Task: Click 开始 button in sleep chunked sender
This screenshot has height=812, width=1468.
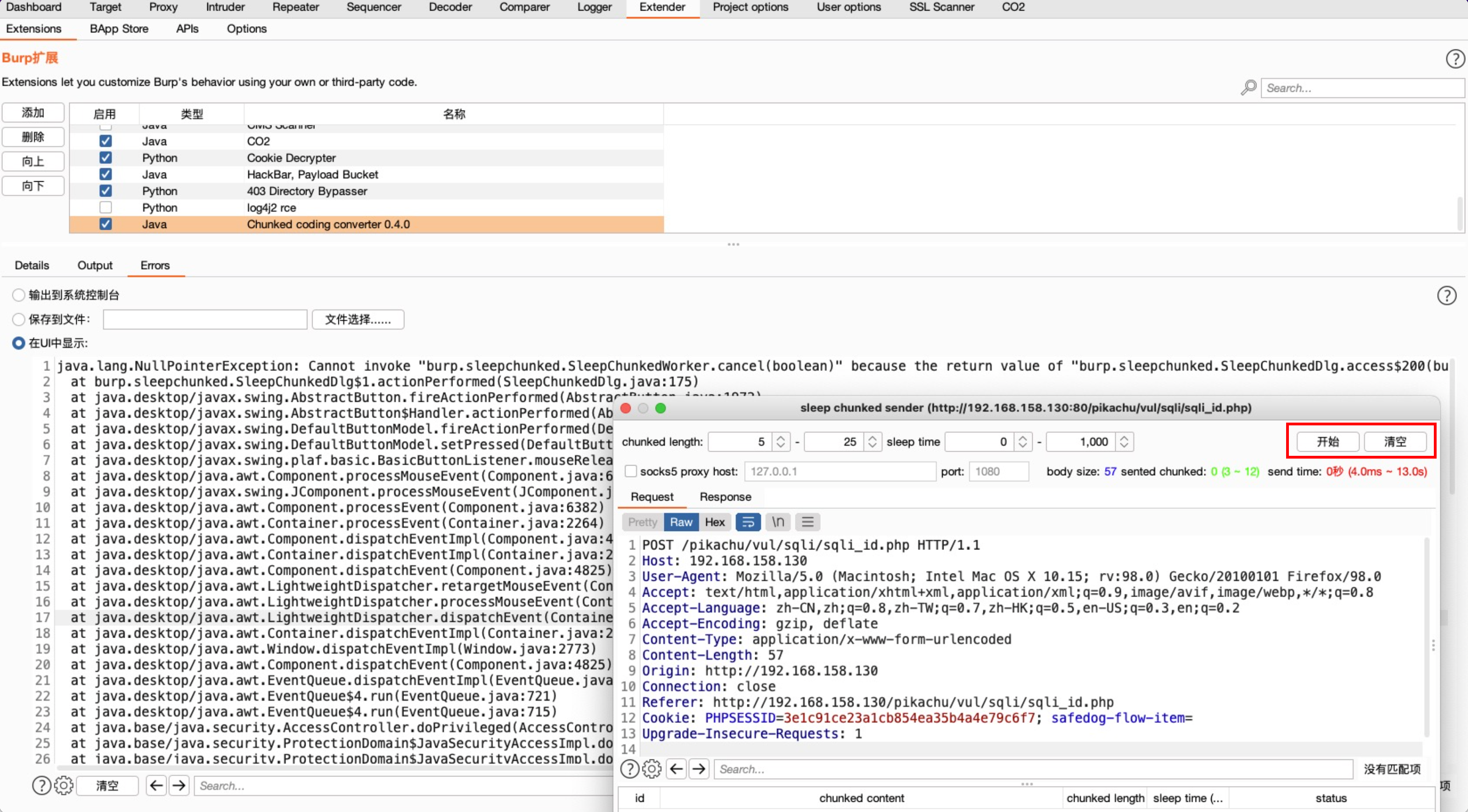Action: pos(1327,442)
